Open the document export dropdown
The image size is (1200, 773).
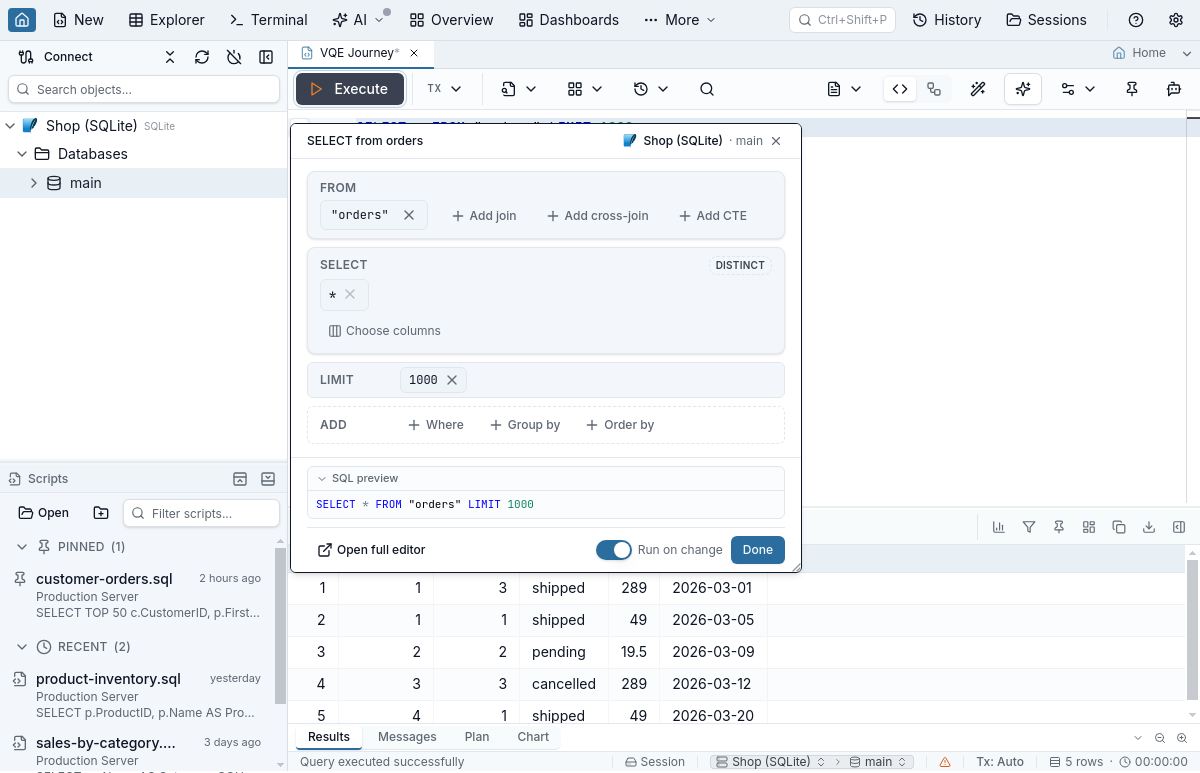tap(845, 89)
